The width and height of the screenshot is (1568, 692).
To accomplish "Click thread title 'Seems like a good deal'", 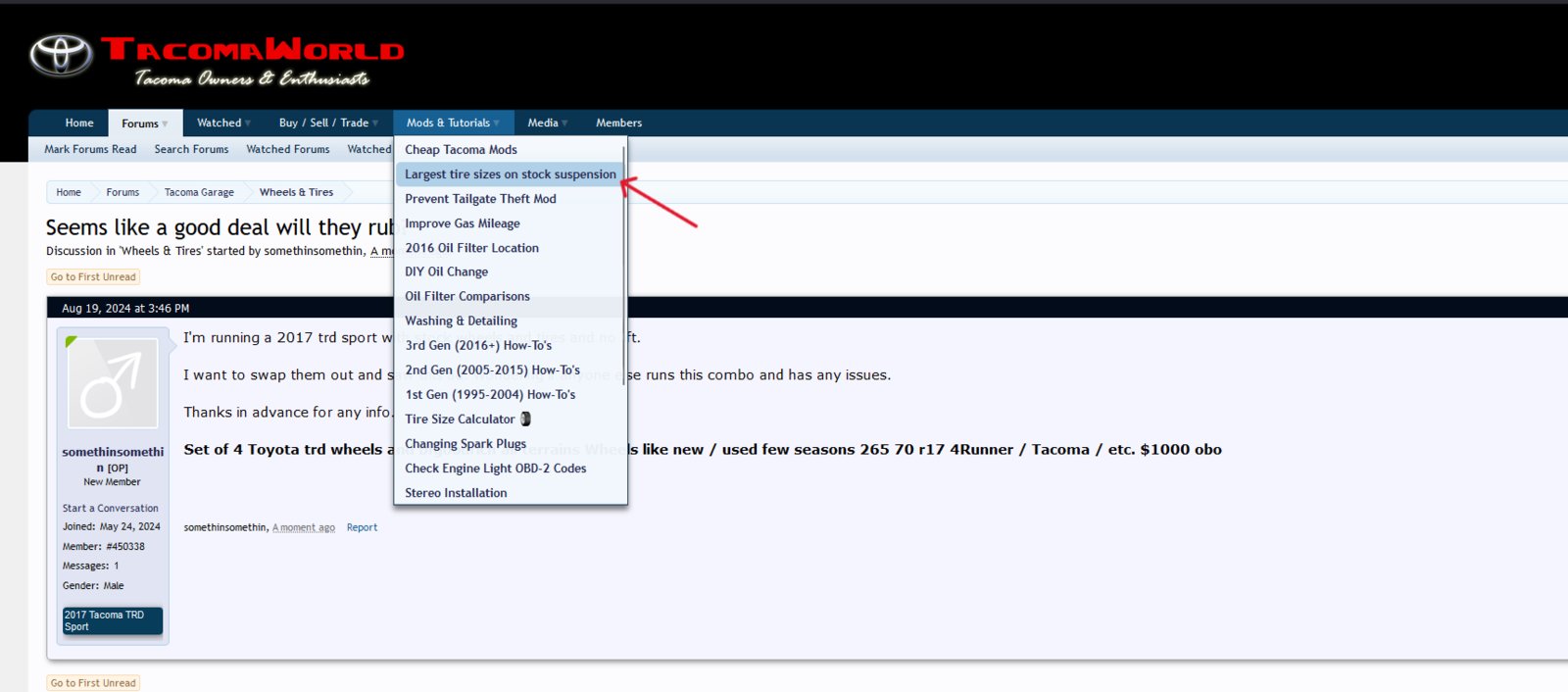I will tap(220, 227).
